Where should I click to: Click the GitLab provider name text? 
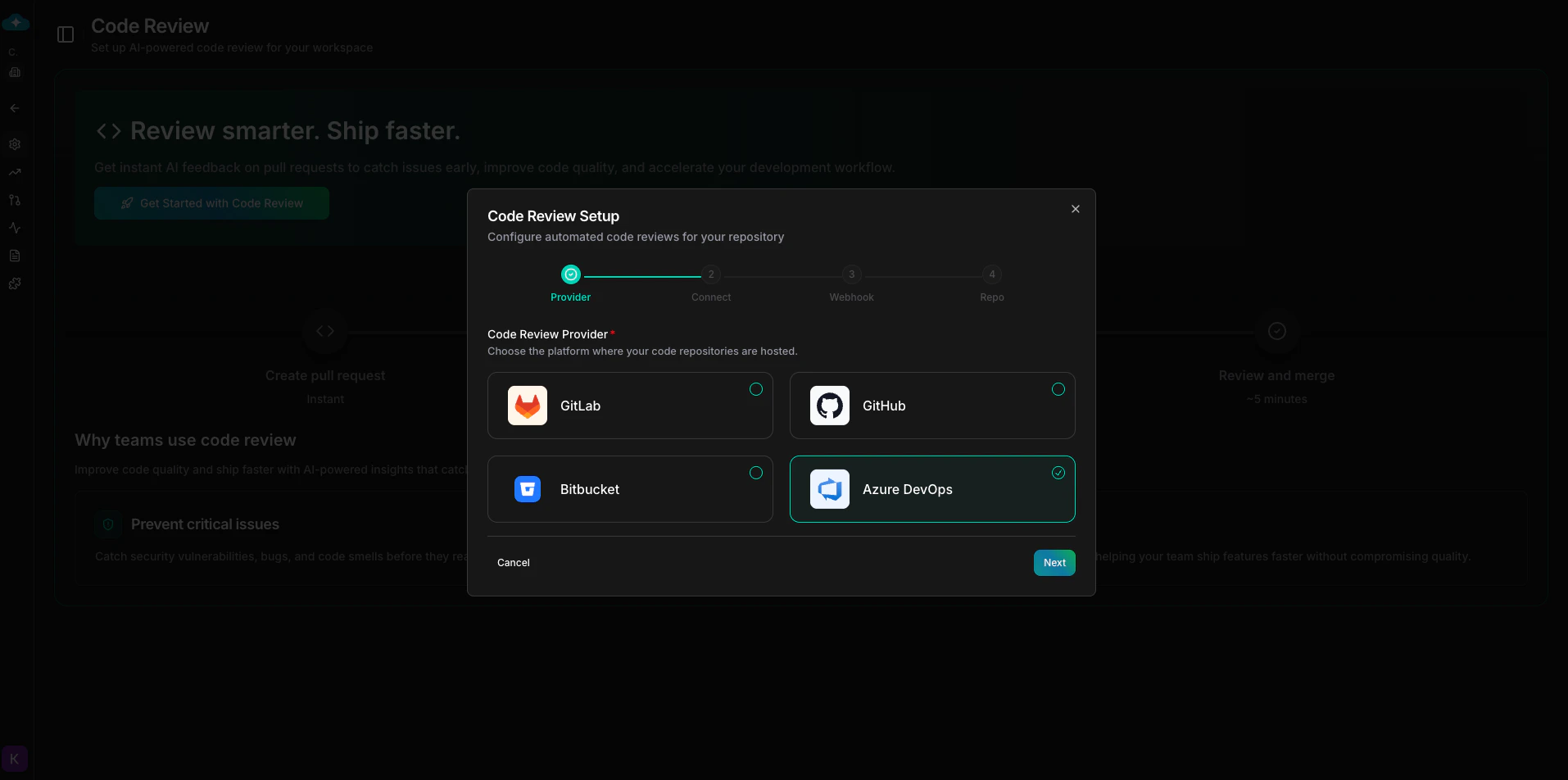(580, 406)
